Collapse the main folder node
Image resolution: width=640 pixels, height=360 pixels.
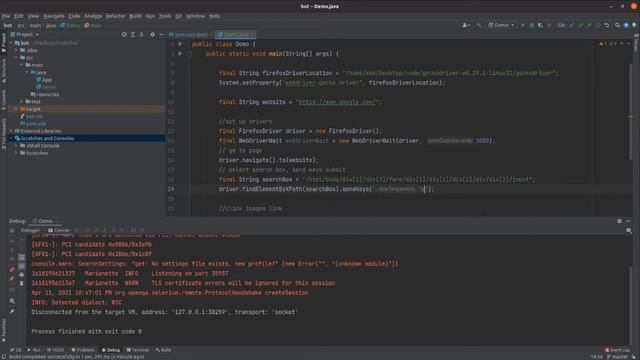[x=22, y=65]
